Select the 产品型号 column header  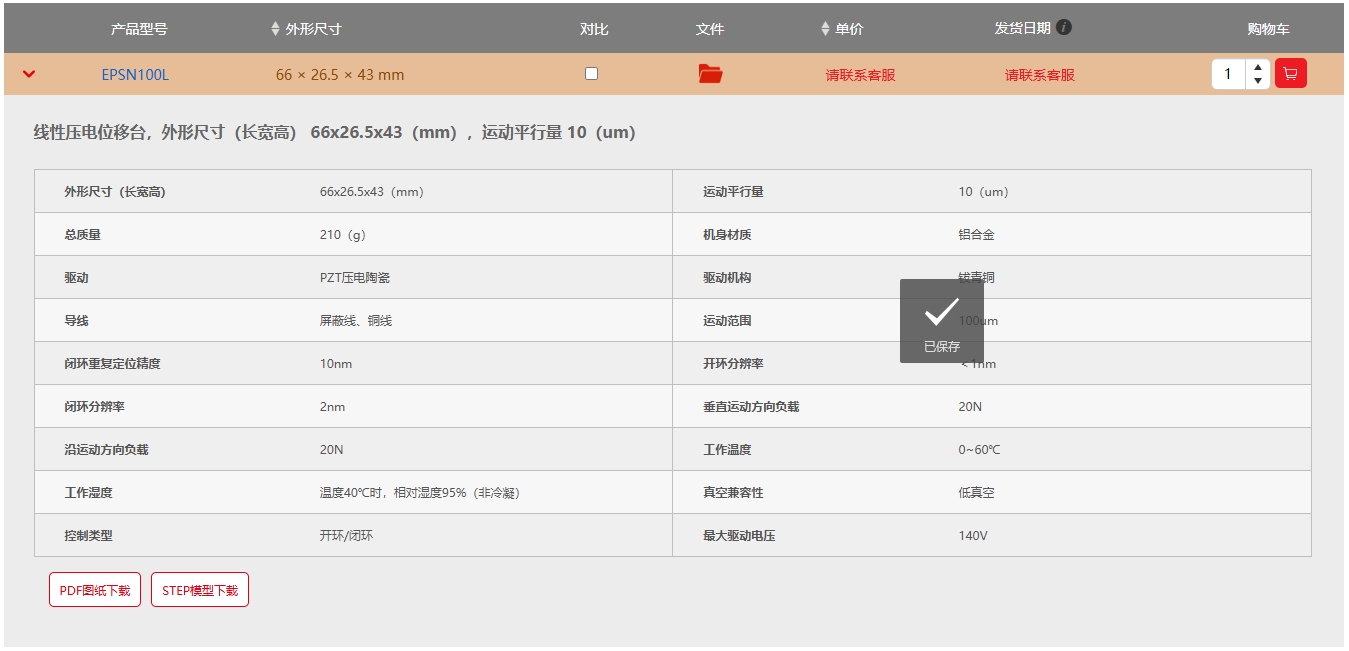click(139, 29)
